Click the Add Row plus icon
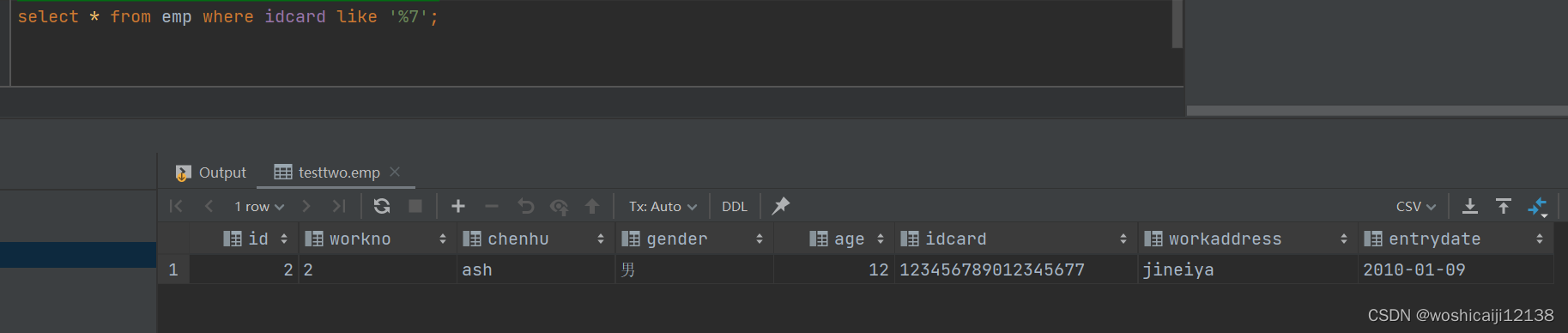The width and height of the screenshot is (1568, 333). tap(458, 206)
